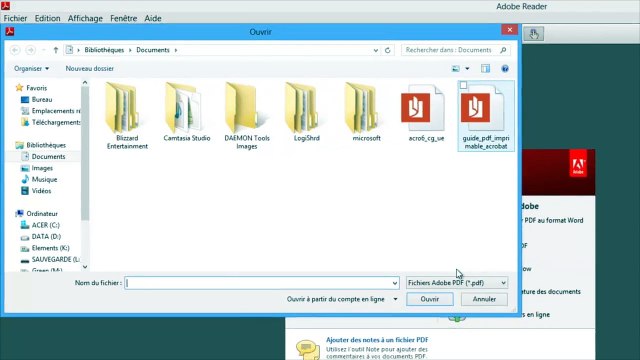Expand the Nom du fichier dropdown arrow
The width and height of the screenshot is (640, 360).
[x=395, y=283]
